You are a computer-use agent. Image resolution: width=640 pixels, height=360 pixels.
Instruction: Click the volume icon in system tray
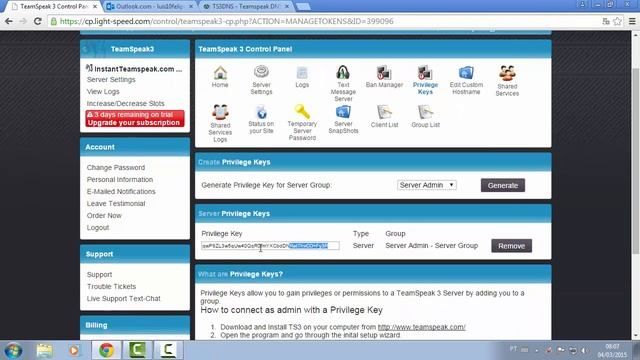584,350
